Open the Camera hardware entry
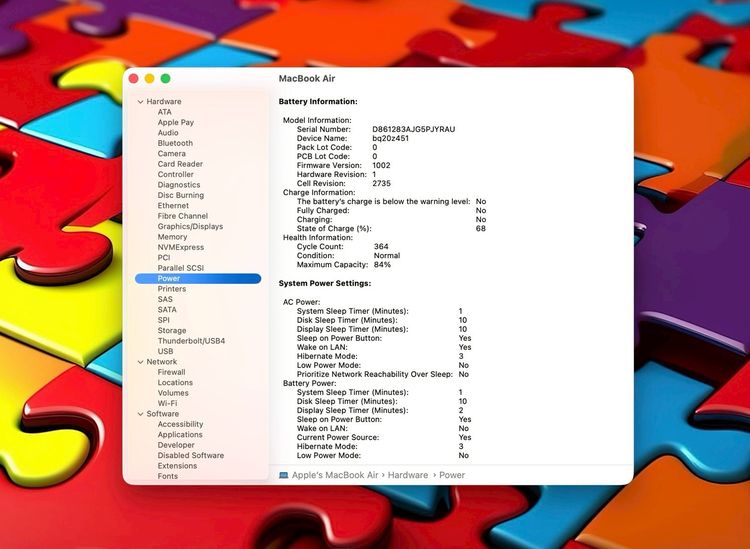Screen dimensions: 750x549 click(x=171, y=154)
